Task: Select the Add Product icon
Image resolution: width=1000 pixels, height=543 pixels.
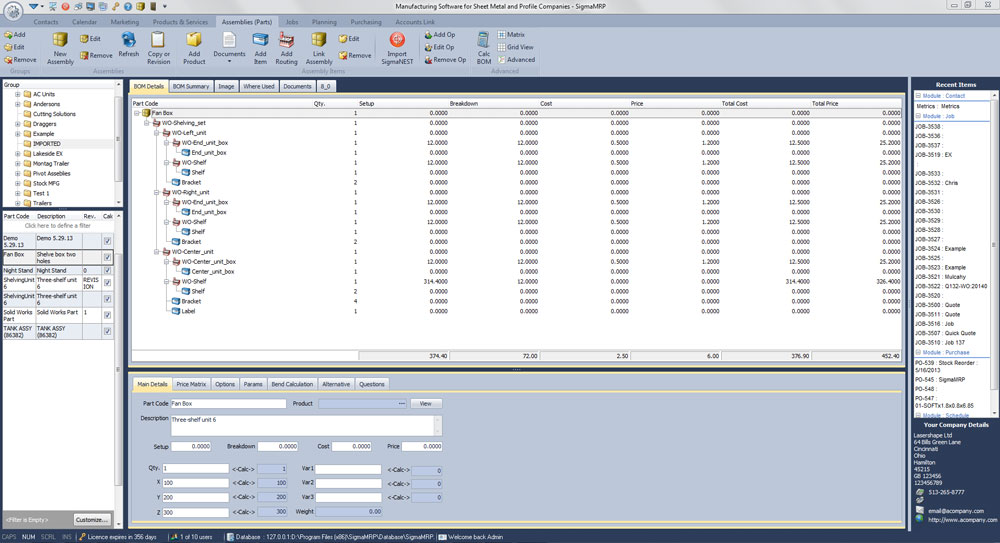Action: 194,40
